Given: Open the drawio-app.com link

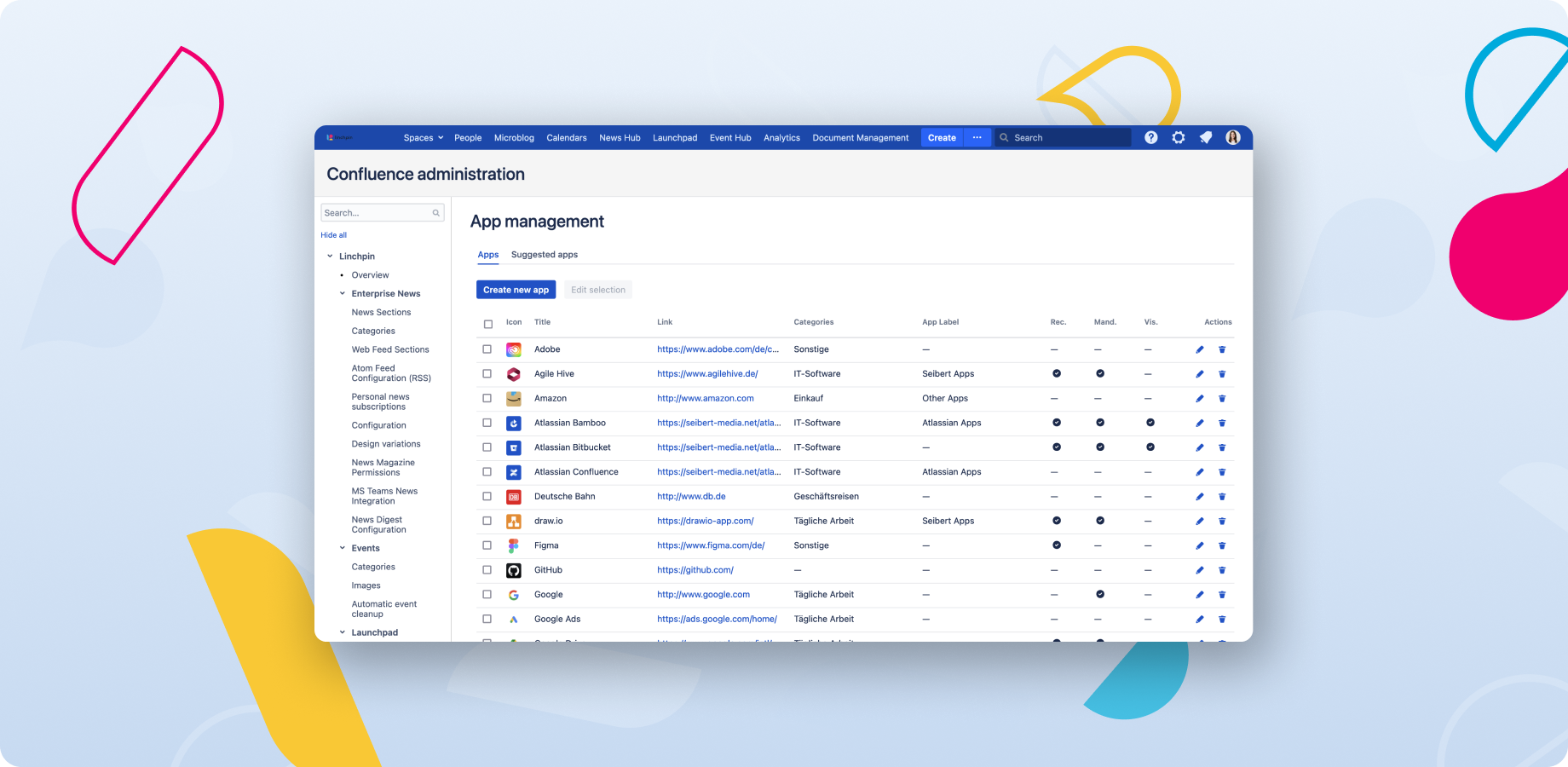Looking at the screenshot, I should 706,522.
